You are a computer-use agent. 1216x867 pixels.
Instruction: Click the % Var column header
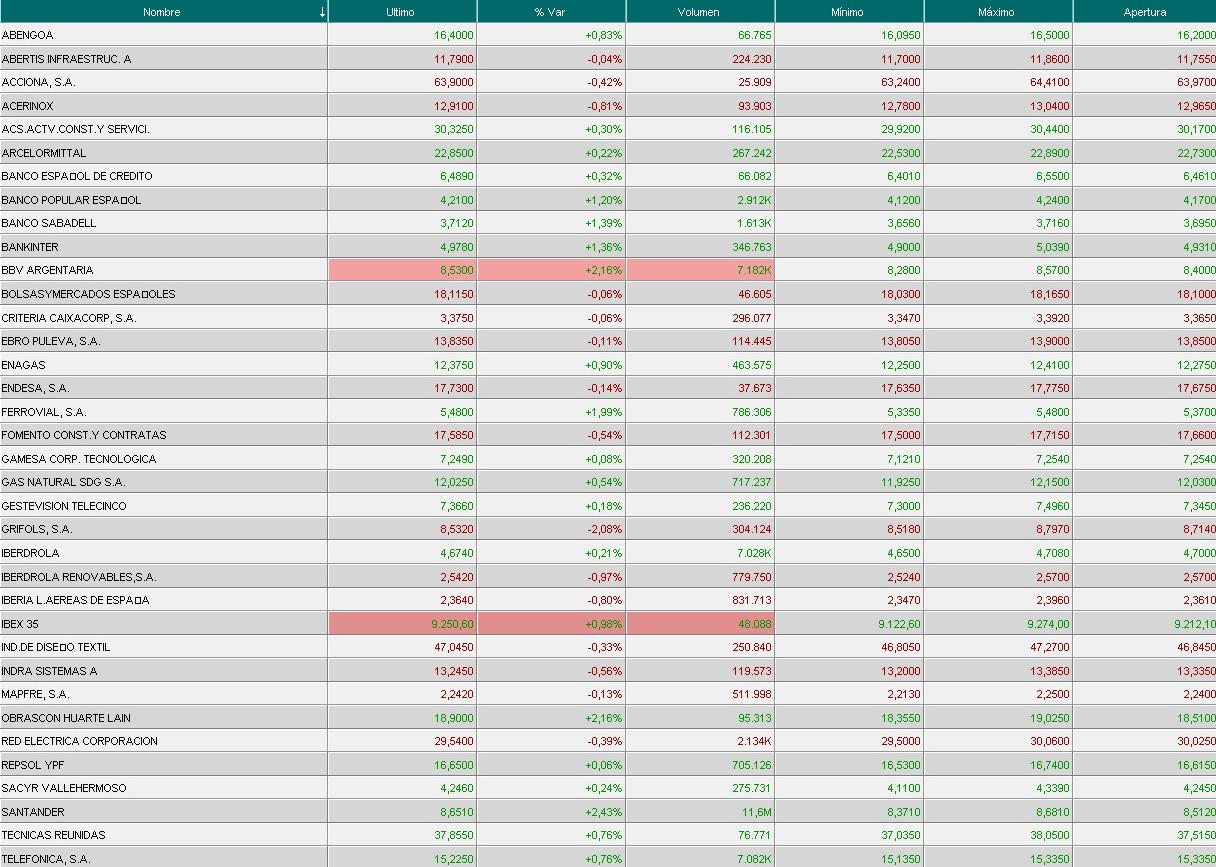[x=551, y=12]
